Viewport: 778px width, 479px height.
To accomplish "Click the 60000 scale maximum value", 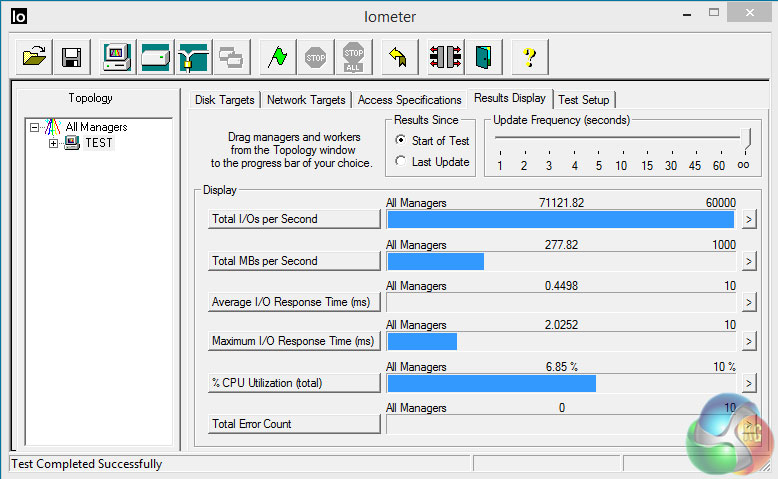I will point(721,203).
